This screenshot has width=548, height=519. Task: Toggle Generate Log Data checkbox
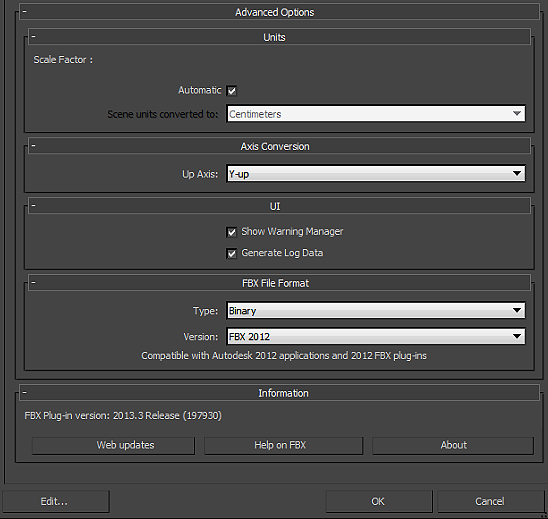point(232,253)
